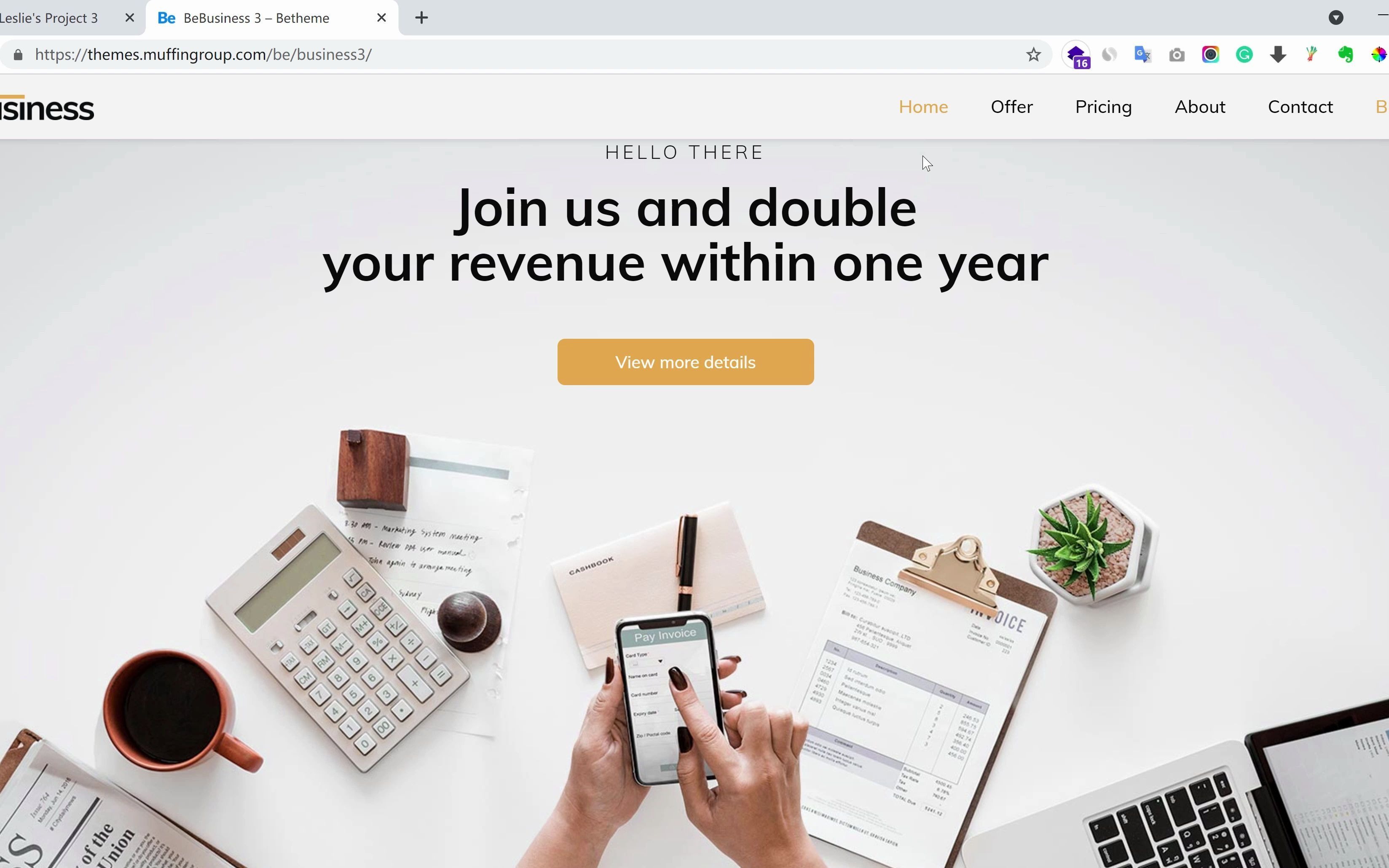
Task: Click the About navigation link
Action: pos(1200,107)
